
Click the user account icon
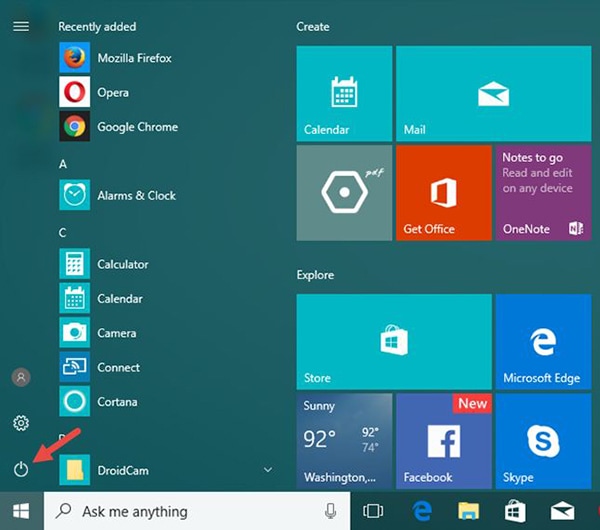coord(21,377)
